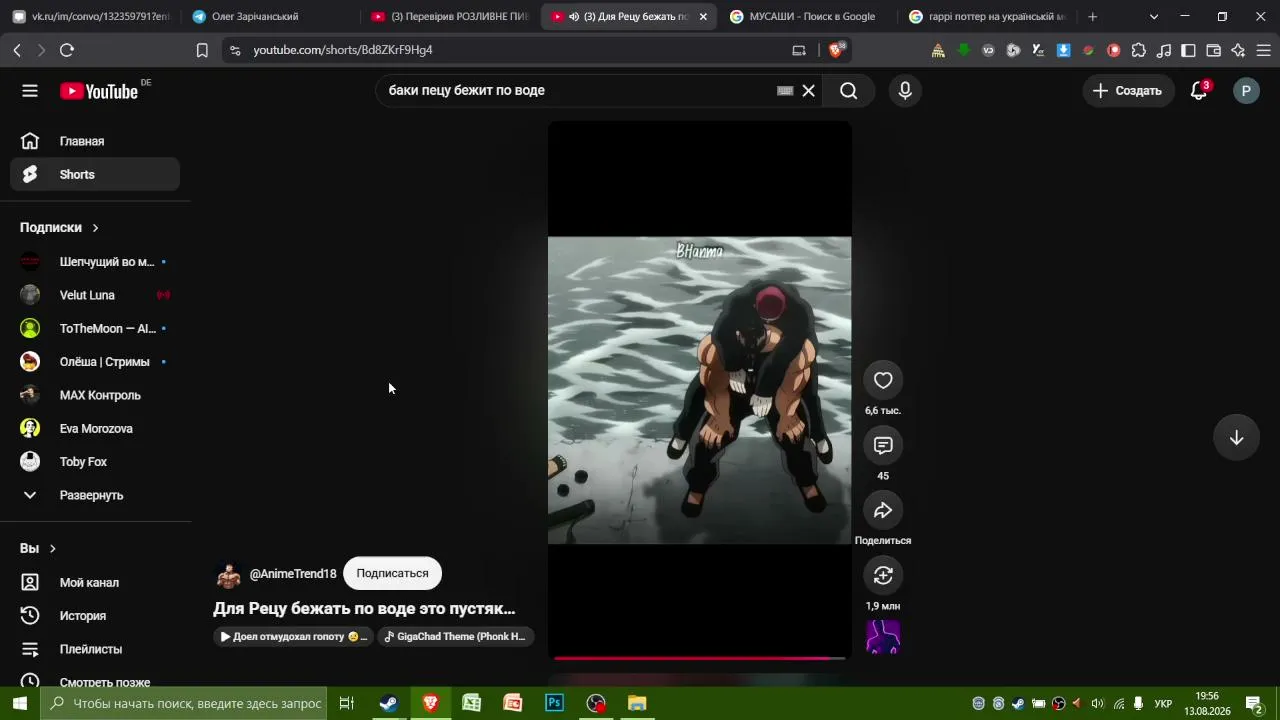Open the @AnimeTrend18 channel link

click(x=293, y=574)
